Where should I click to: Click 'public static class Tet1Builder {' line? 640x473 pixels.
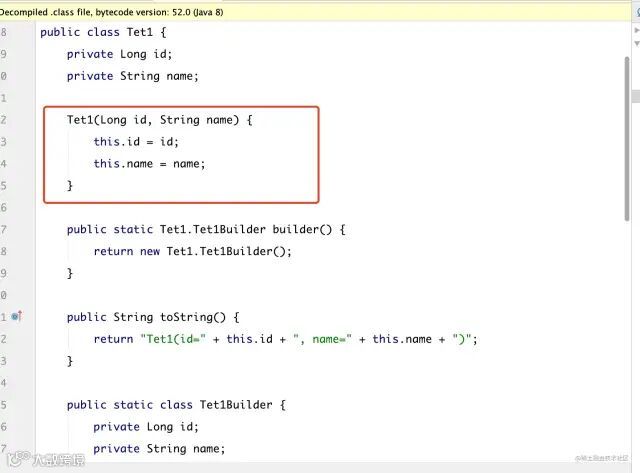[x=176, y=405]
